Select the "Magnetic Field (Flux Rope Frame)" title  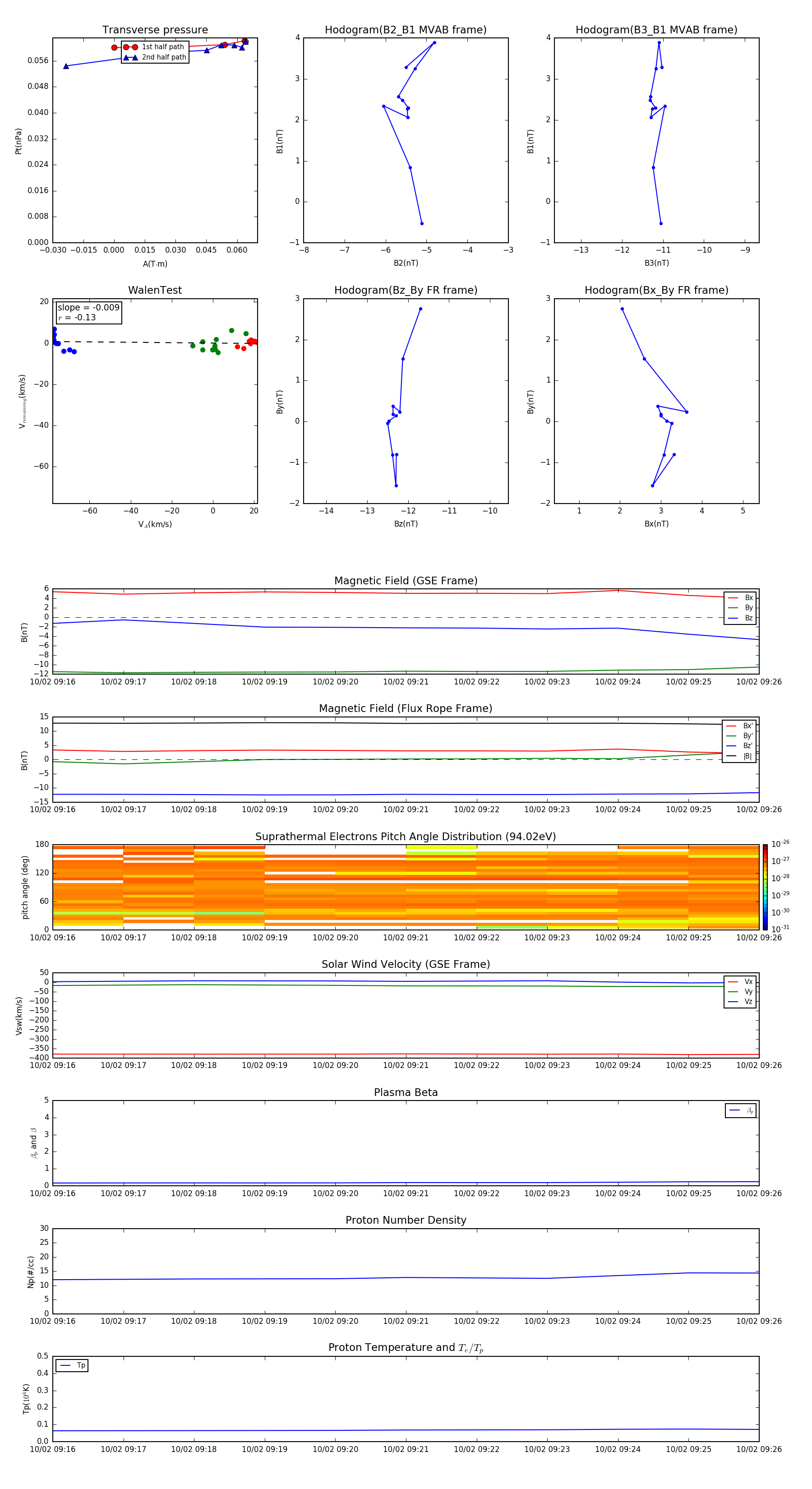406,709
